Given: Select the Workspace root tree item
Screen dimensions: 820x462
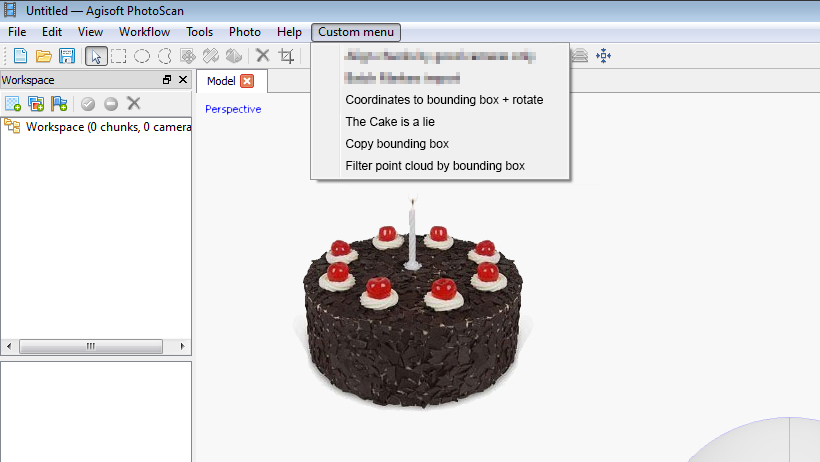Looking at the screenshot, I should 108,127.
